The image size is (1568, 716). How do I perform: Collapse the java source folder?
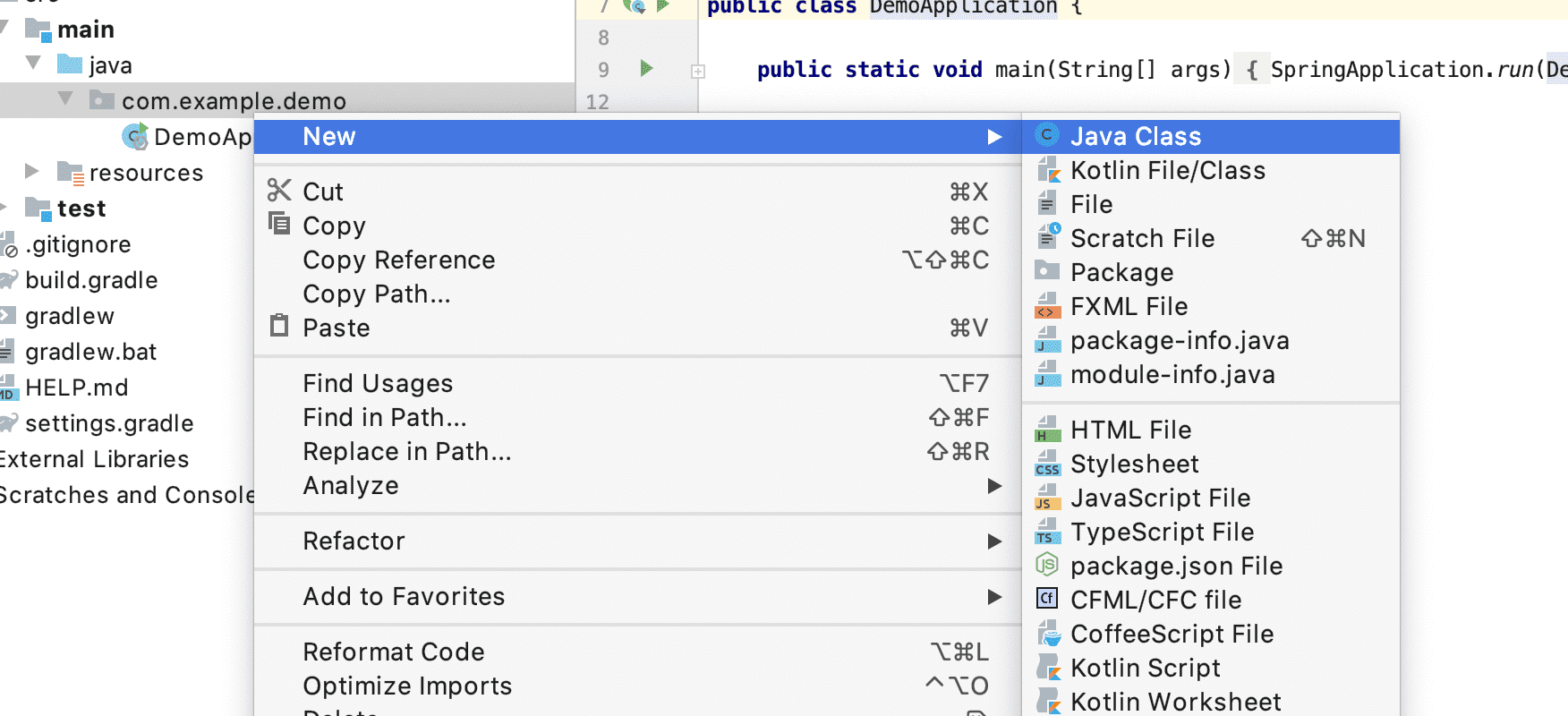click(34, 64)
